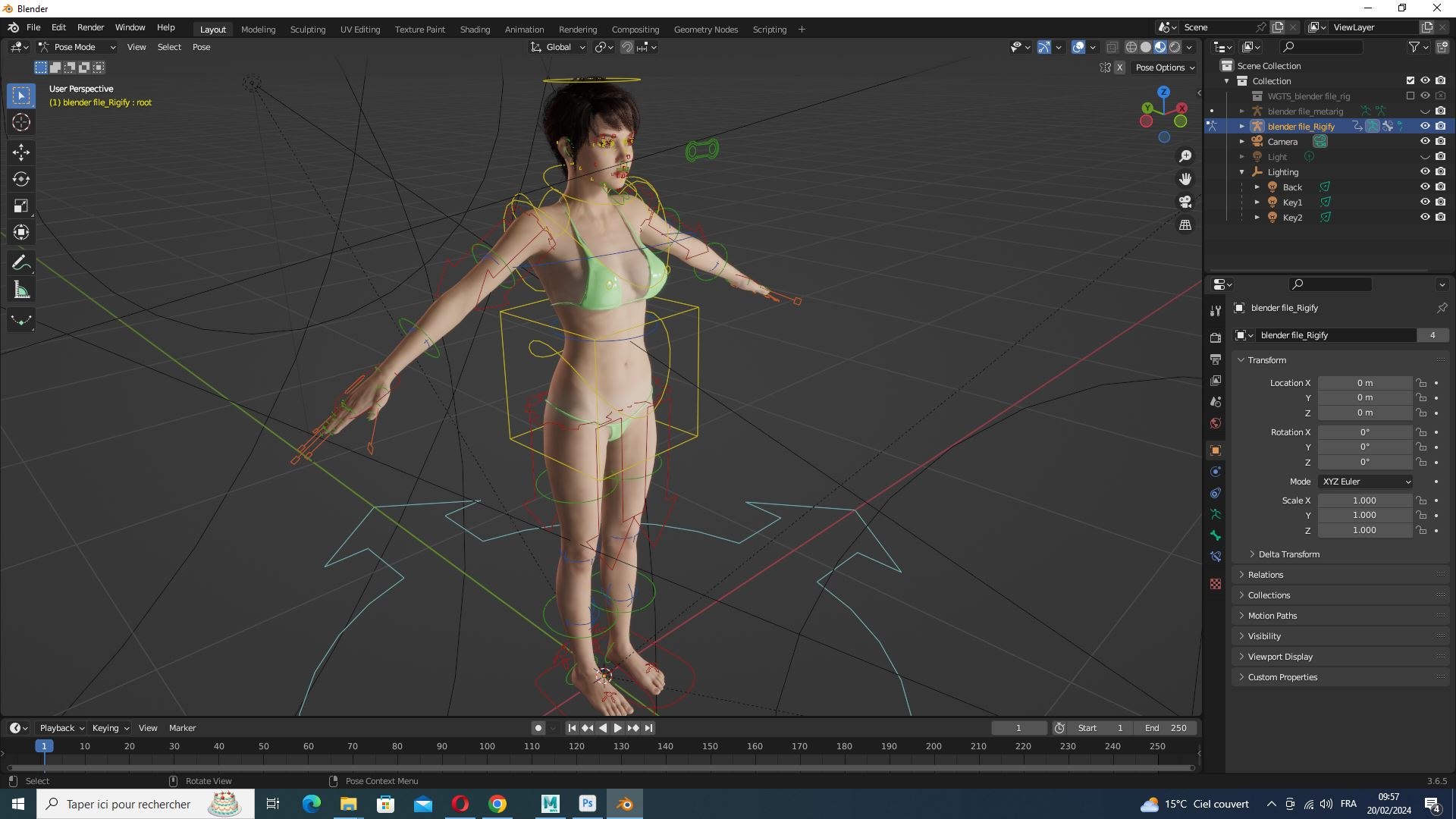Toggle camera view button

coord(1185,202)
